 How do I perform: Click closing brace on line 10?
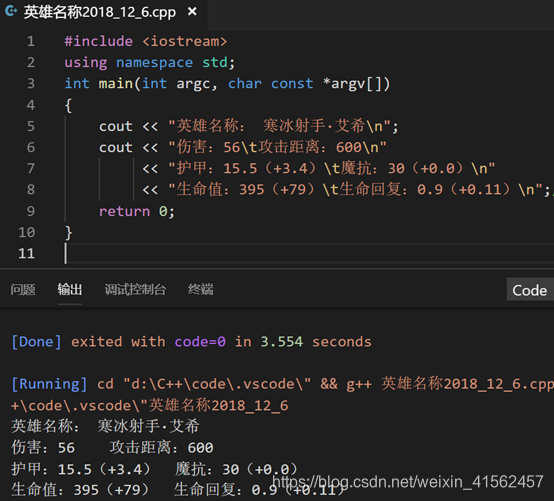point(69,232)
